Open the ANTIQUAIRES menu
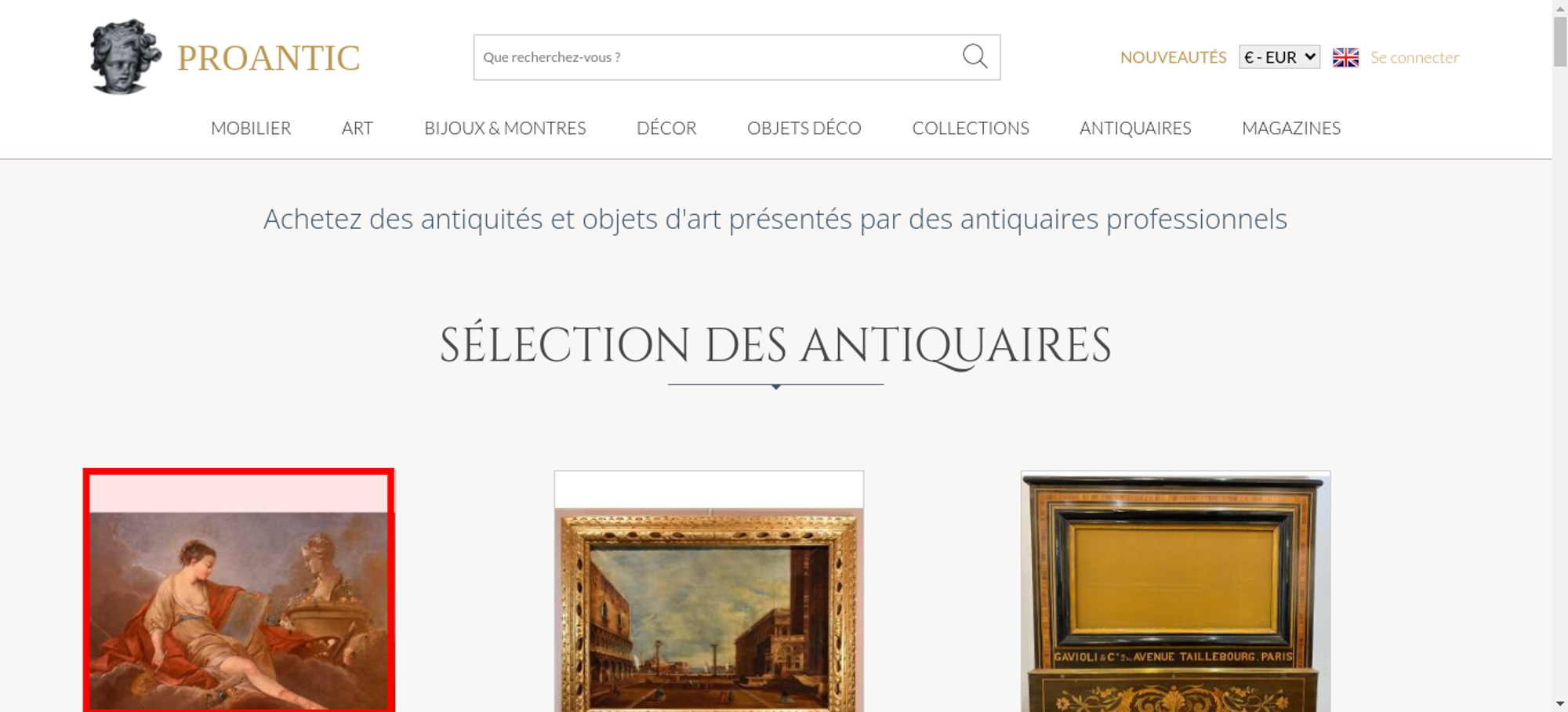The width and height of the screenshot is (1568, 712). tap(1135, 128)
